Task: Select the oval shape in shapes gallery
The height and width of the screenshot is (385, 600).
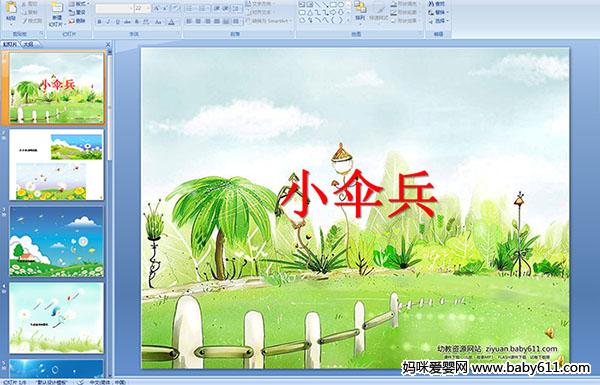Action: point(341,5)
